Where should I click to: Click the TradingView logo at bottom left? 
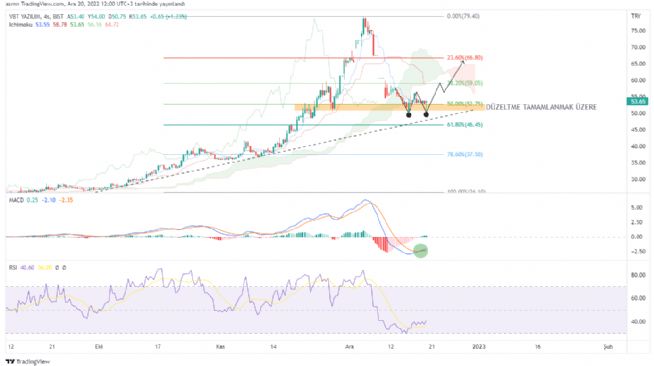point(28,361)
